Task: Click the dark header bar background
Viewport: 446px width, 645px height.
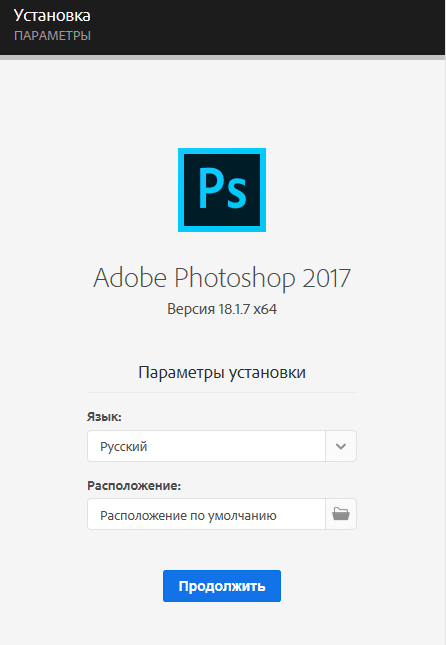Action: 267,27
